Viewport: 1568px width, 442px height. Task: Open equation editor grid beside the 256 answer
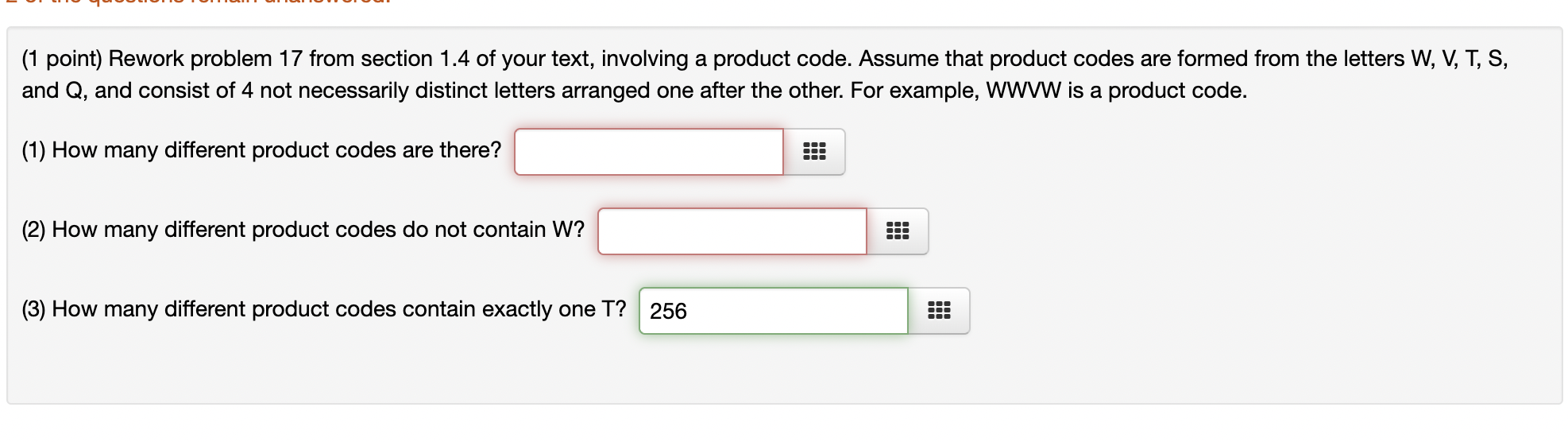(939, 311)
